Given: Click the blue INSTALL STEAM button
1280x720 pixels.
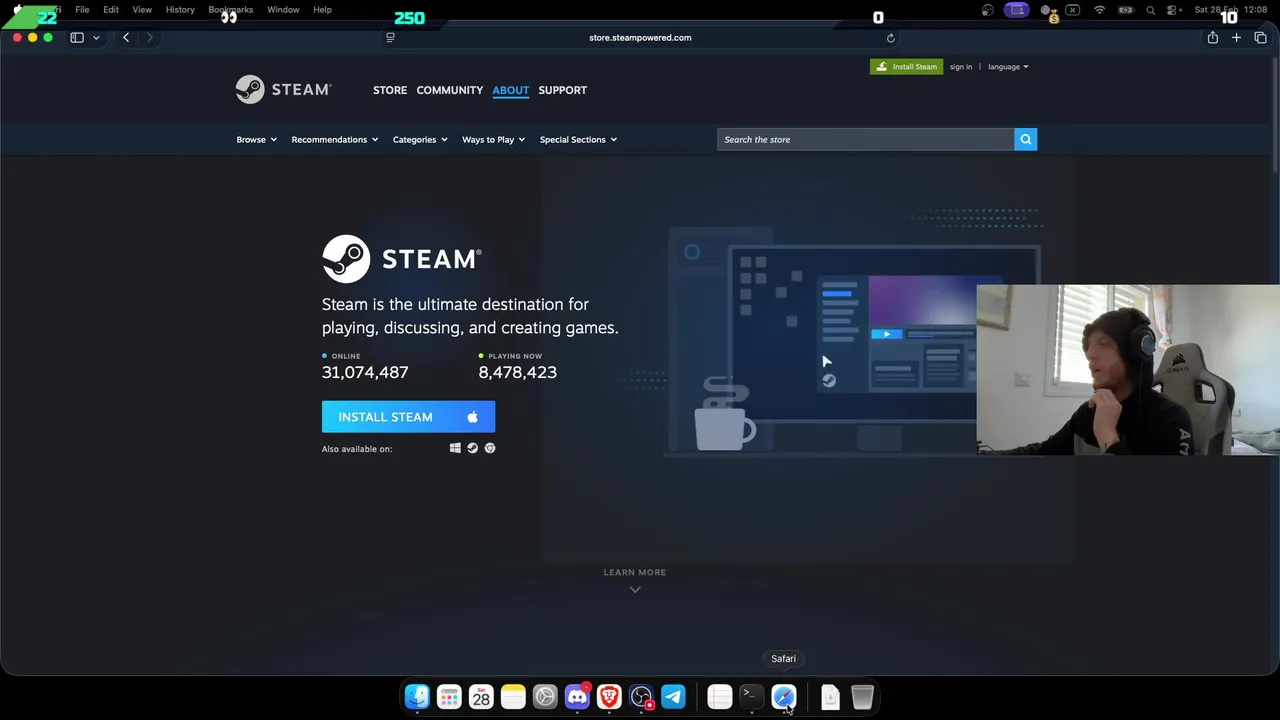Looking at the screenshot, I should tap(408, 417).
